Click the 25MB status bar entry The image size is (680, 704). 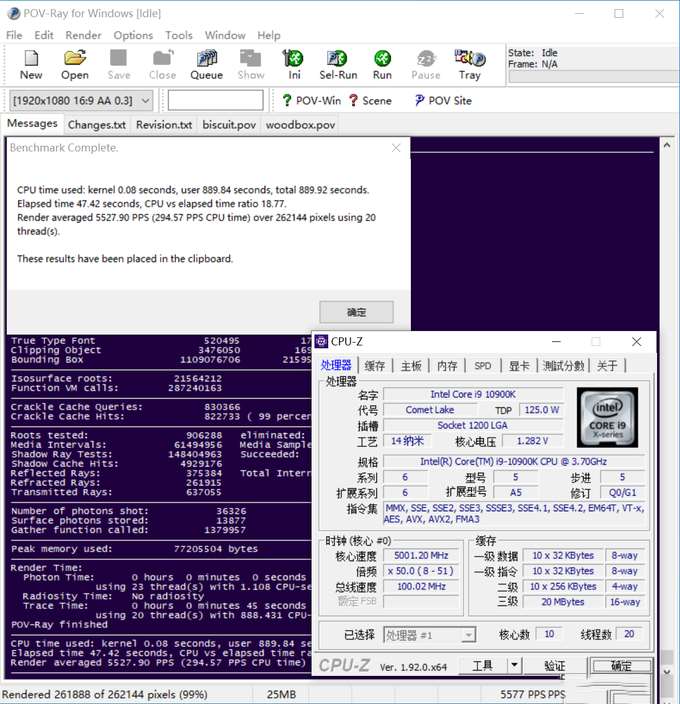(x=281, y=694)
